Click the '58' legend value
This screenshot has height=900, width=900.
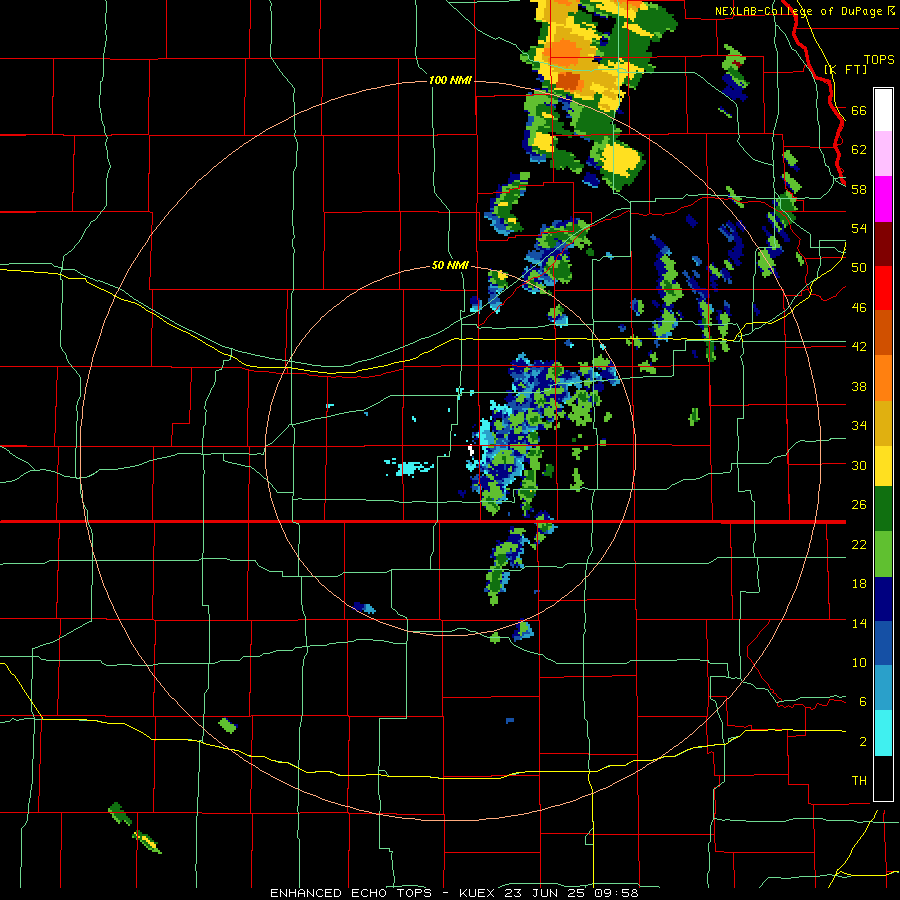point(859,189)
